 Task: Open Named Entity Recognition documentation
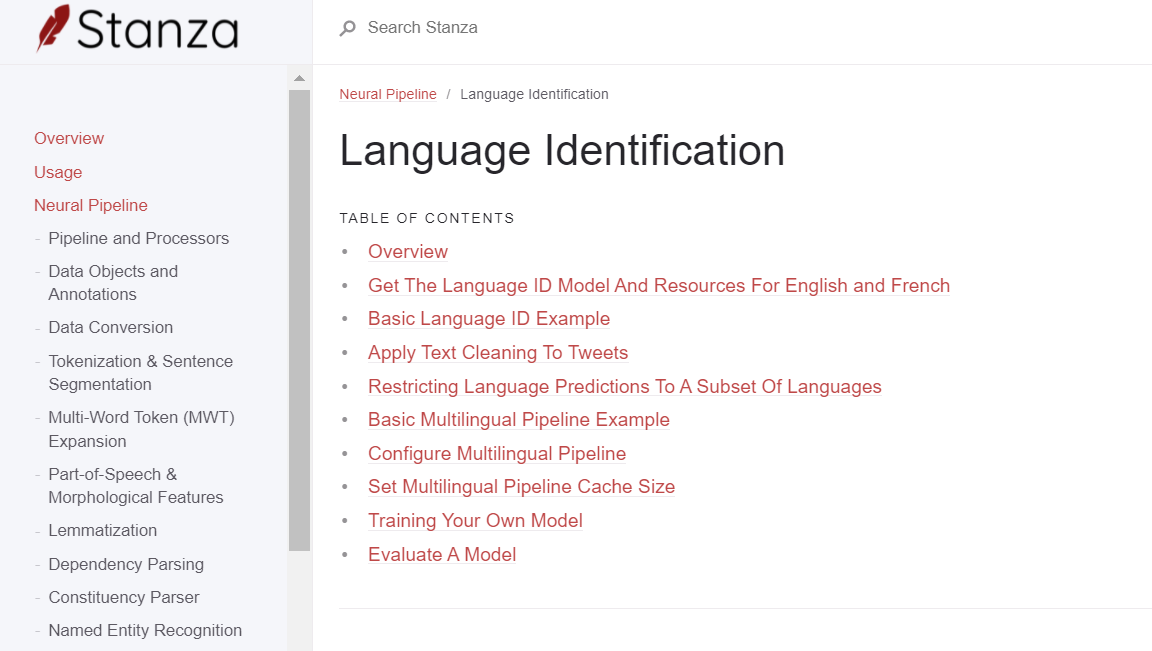click(145, 630)
